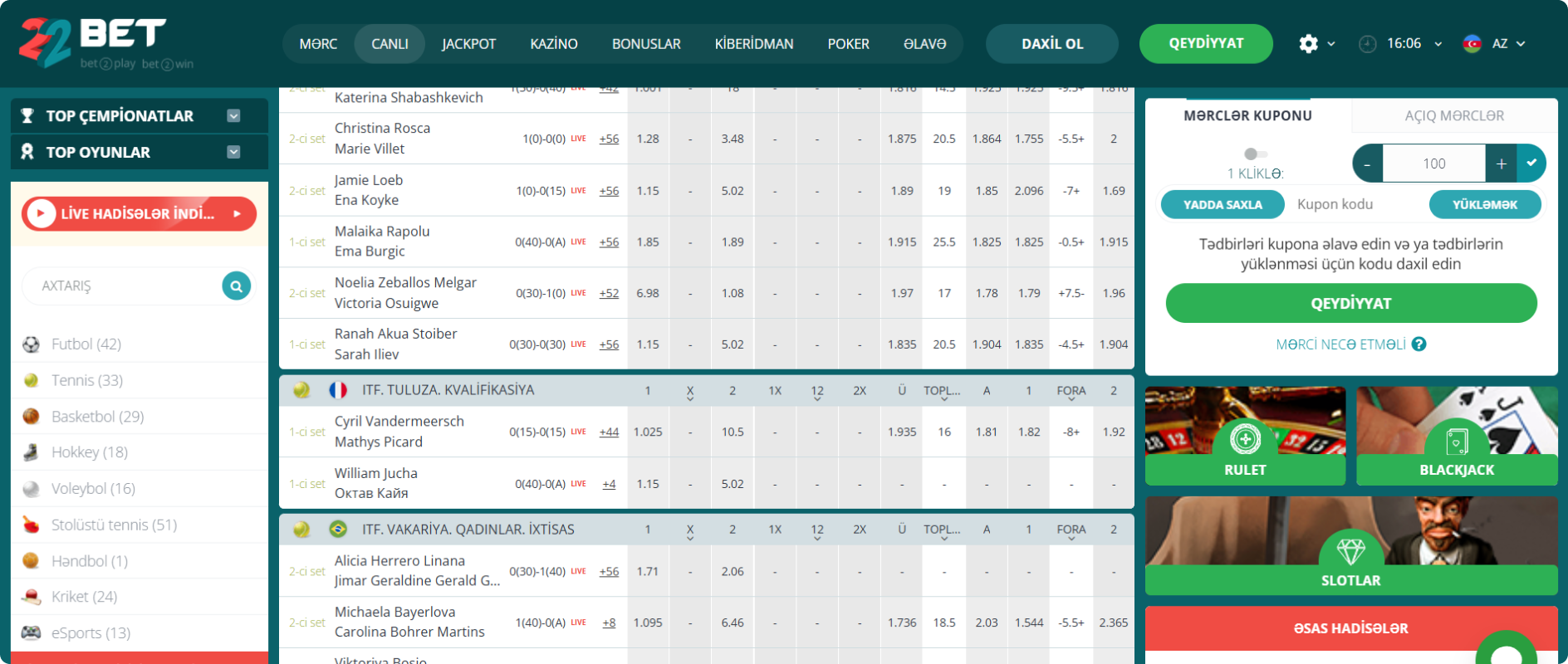Click the Kriket sport icon
This screenshot has height=664, width=1568.
[31, 597]
